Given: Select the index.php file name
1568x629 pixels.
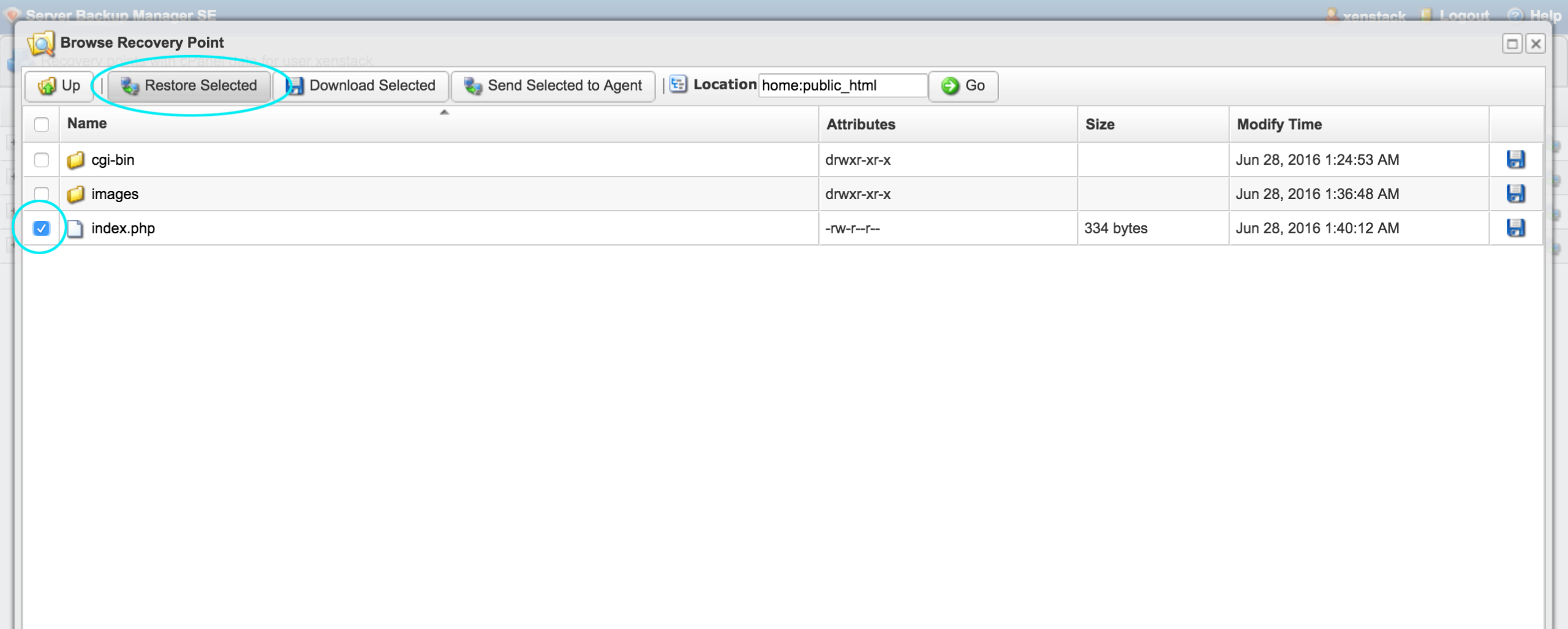Looking at the screenshot, I should 123,228.
